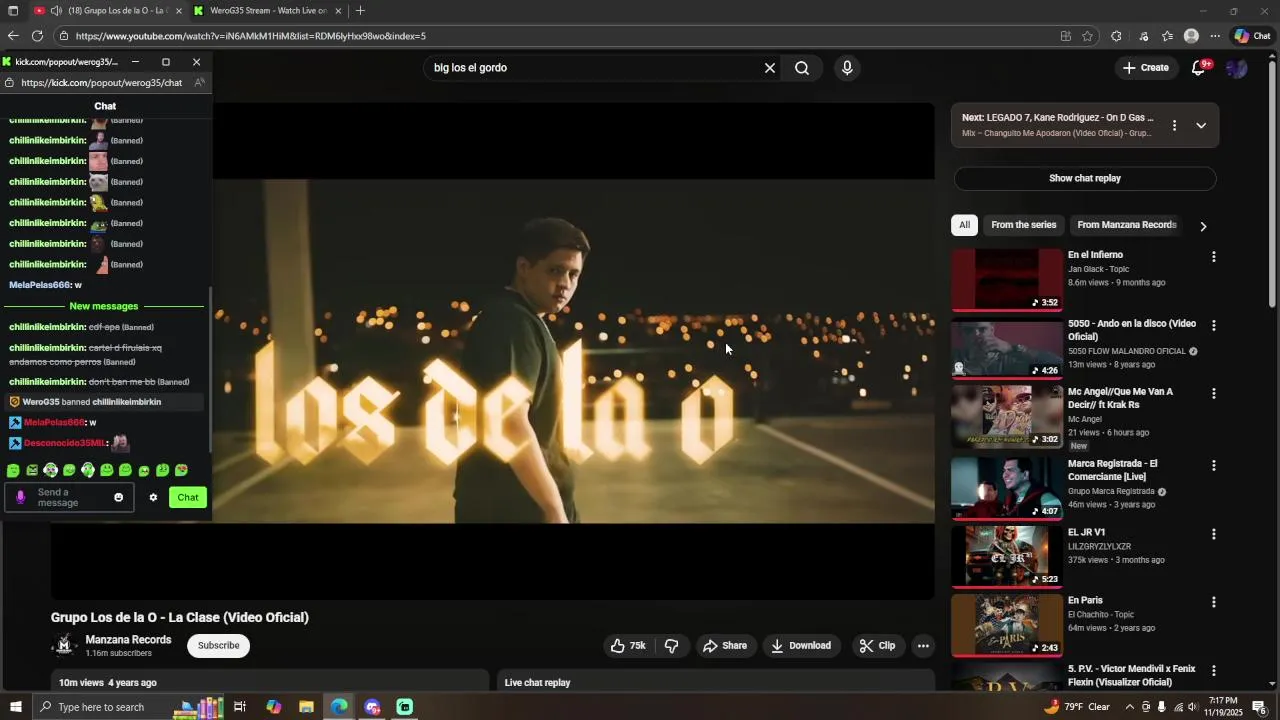The image size is (1280, 720).
Task: Expand the Mix playlist panel chevron
Action: click(x=1201, y=126)
